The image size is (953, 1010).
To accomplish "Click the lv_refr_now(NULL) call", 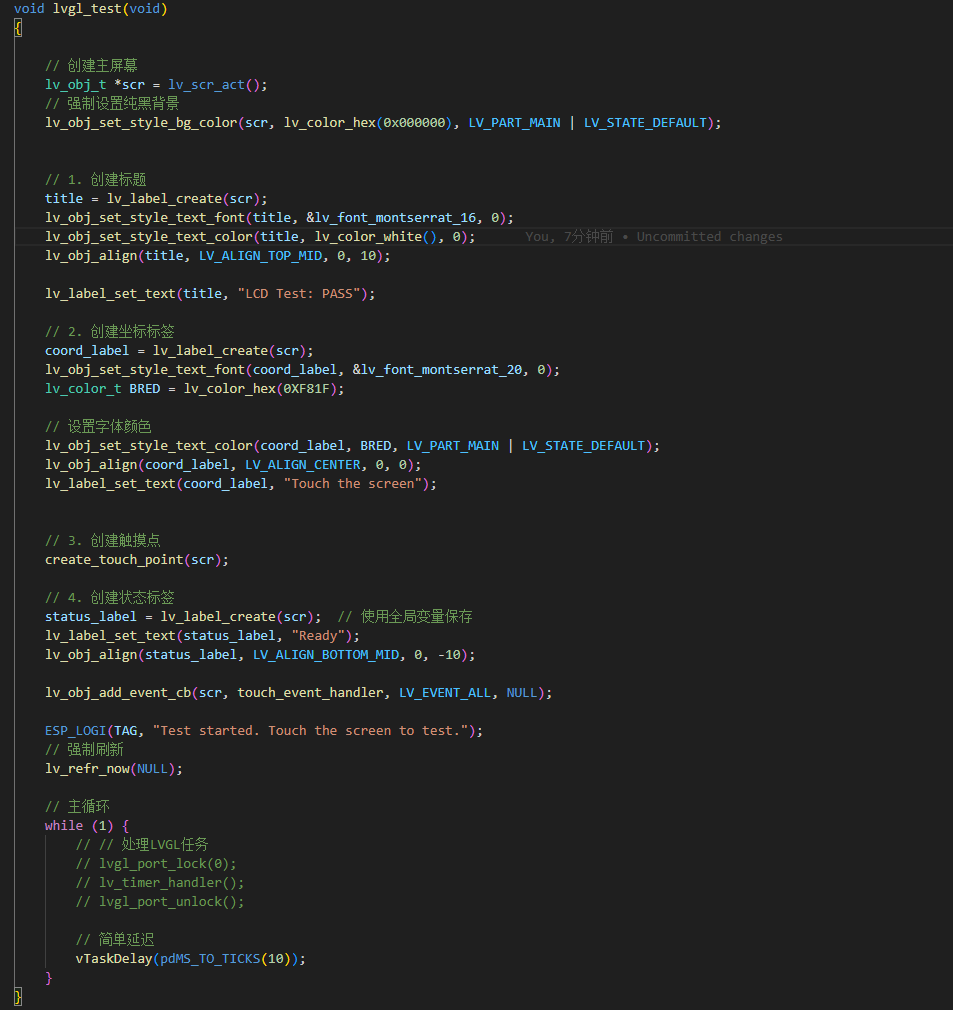I will [113, 769].
